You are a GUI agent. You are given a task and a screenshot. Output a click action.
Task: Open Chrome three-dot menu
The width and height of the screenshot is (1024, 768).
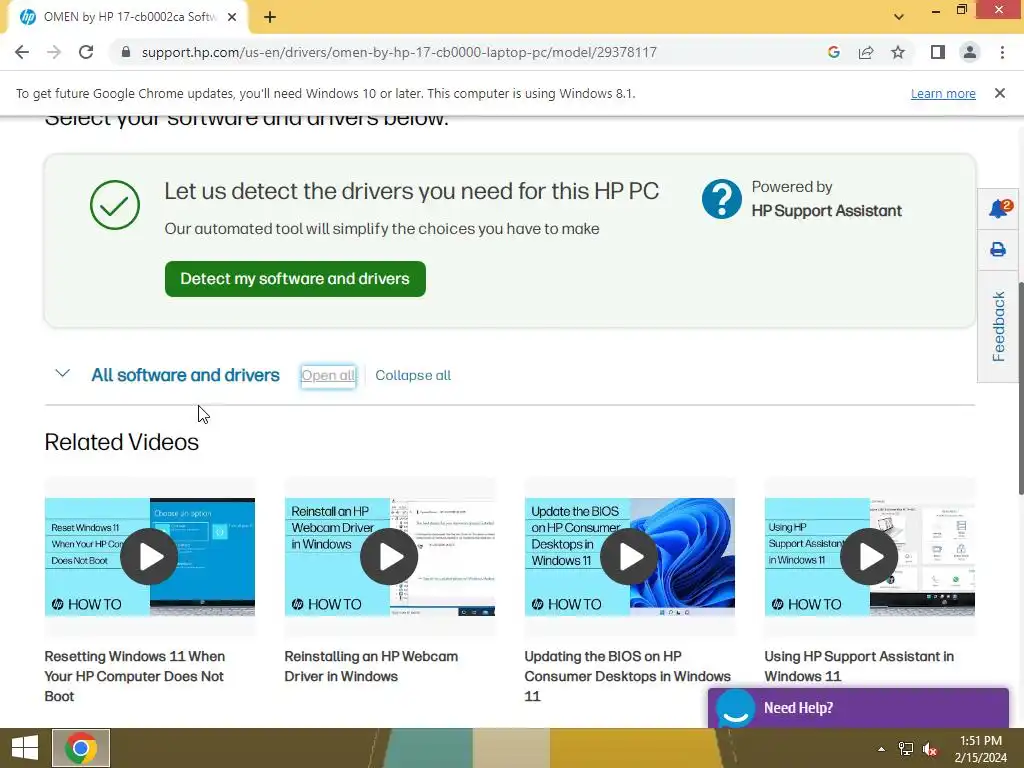[1002, 52]
